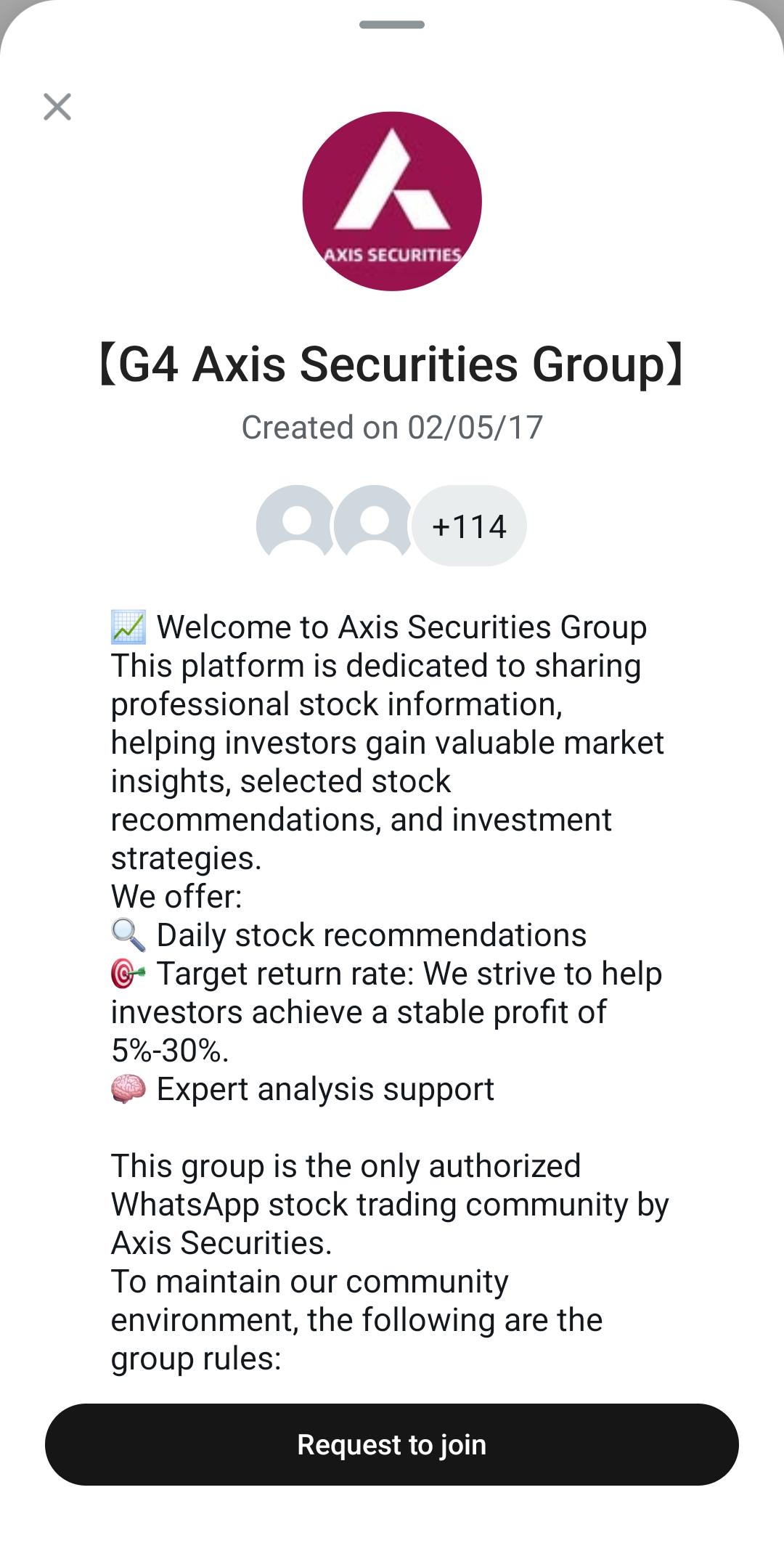
Task: Tap the Expert analysis support line
Action: point(325,1089)
